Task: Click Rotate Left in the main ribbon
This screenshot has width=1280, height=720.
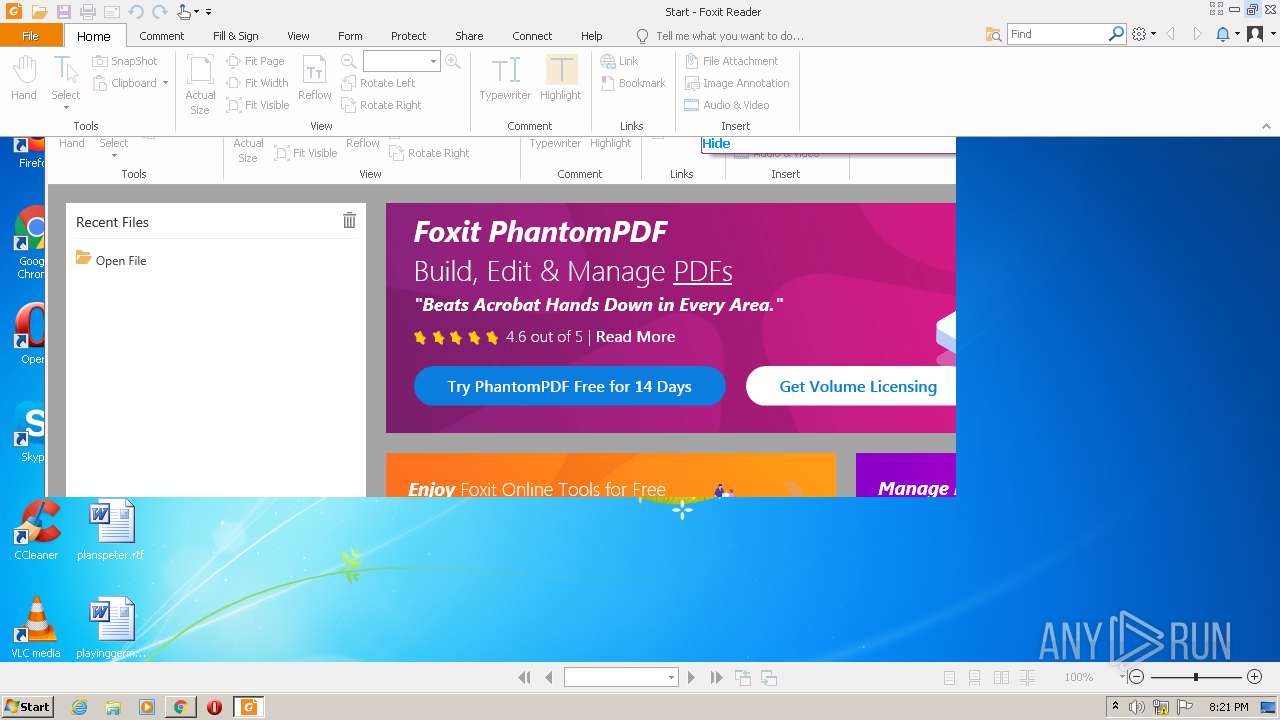Action: 378,83
